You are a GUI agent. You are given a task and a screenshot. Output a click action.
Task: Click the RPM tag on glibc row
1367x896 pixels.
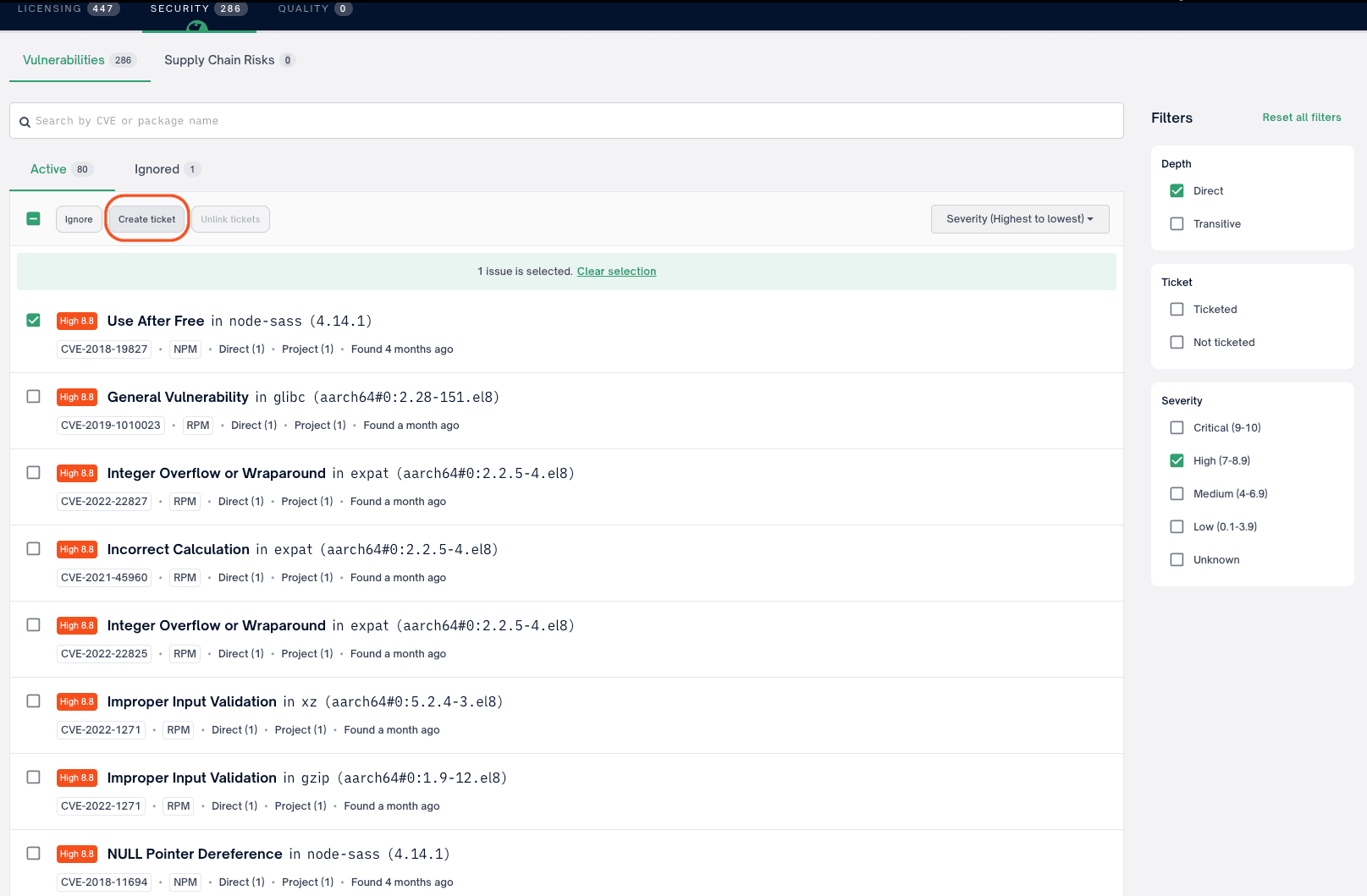pos(198,426)
